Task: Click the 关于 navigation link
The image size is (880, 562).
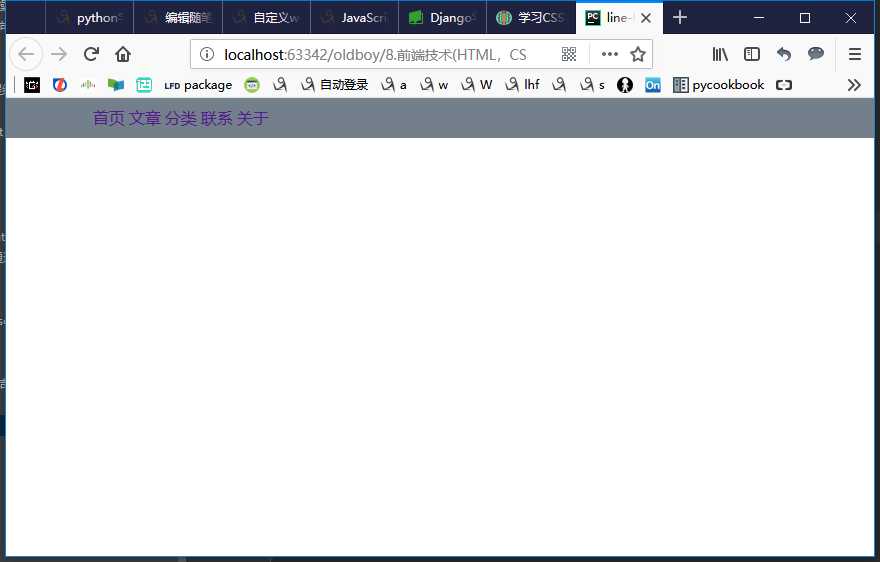Action: point(253,118)
